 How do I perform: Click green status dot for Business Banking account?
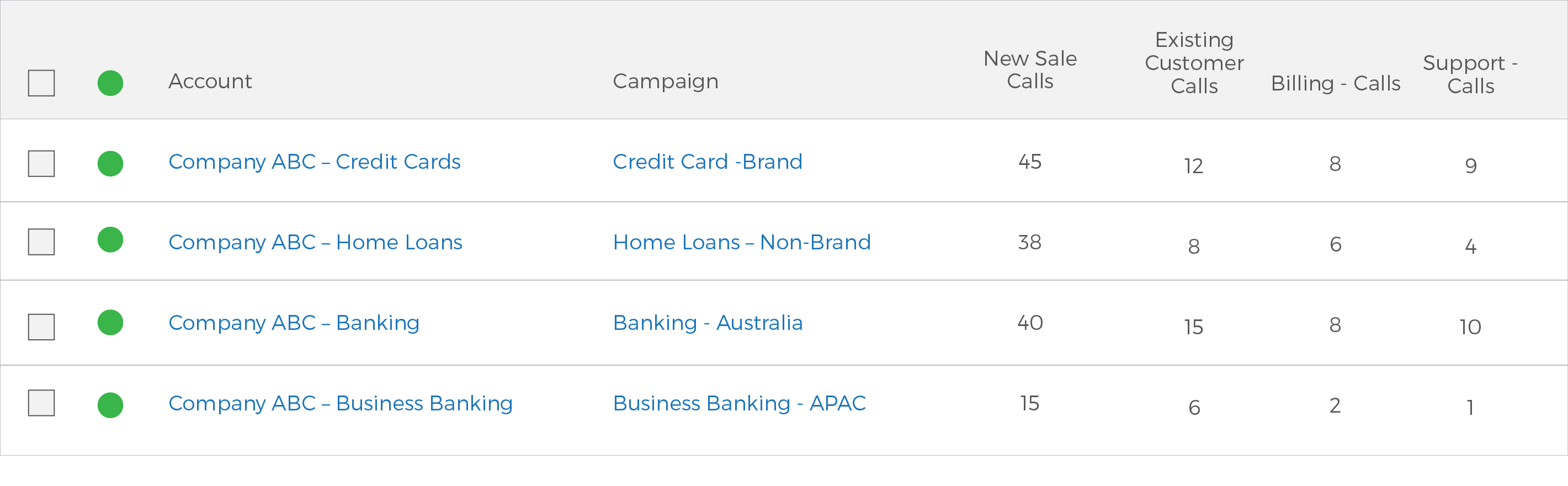point(110,405)
